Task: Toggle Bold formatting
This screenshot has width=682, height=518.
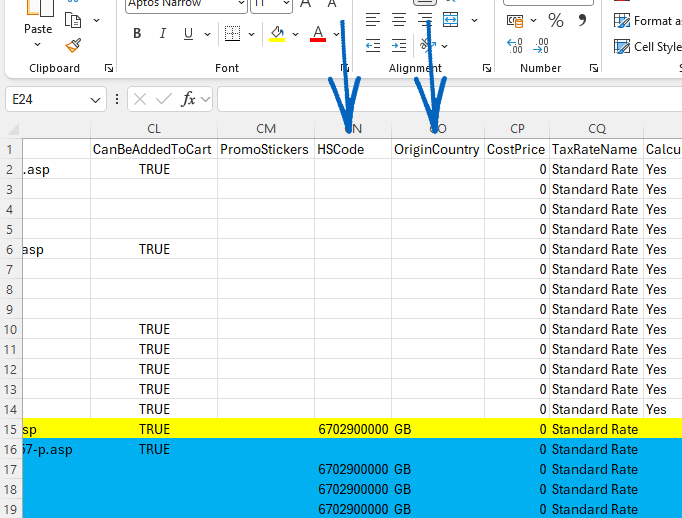Action: coord(137,33)
